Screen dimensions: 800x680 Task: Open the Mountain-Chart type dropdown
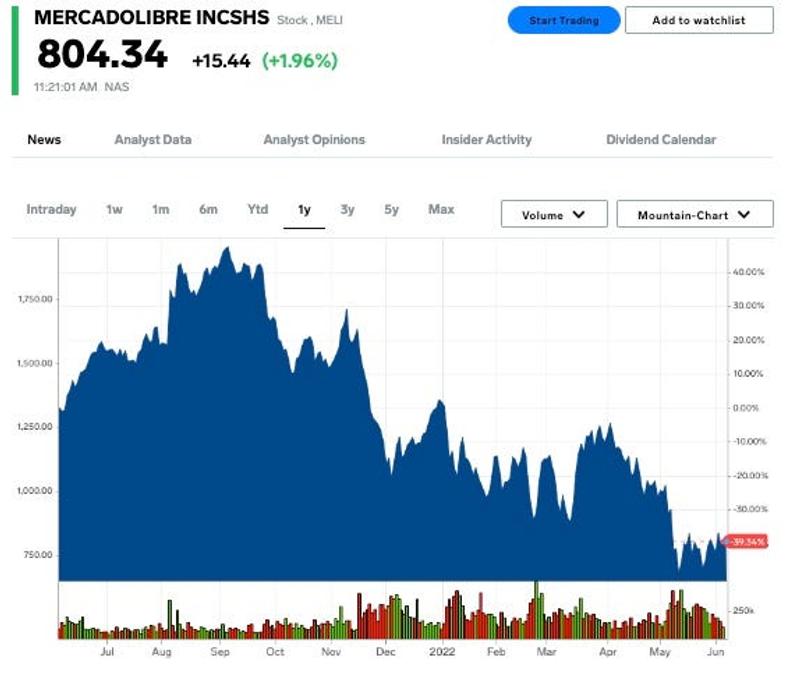[x=695, y=214]
